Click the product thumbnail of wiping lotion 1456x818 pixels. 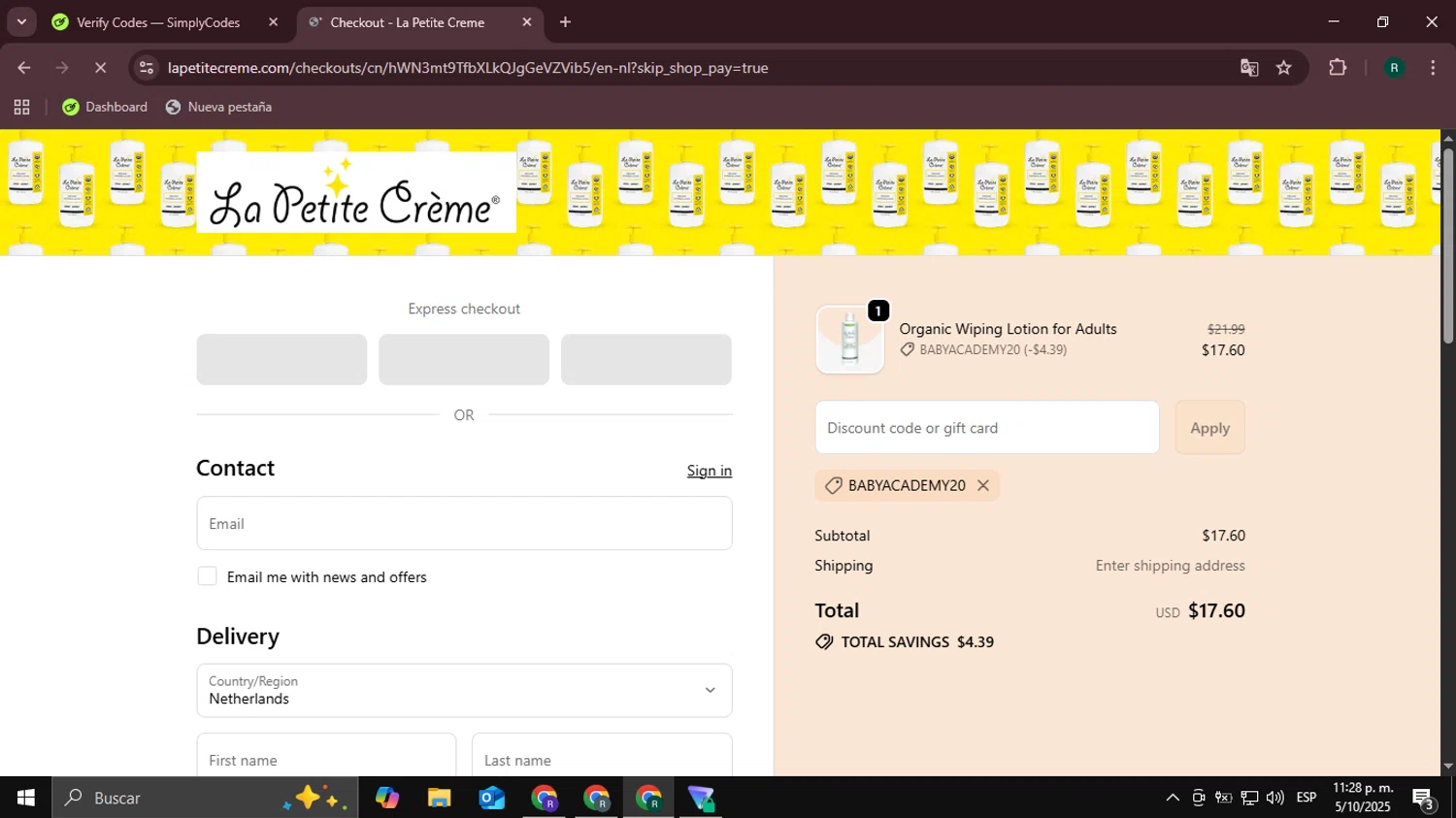[850, 340]
